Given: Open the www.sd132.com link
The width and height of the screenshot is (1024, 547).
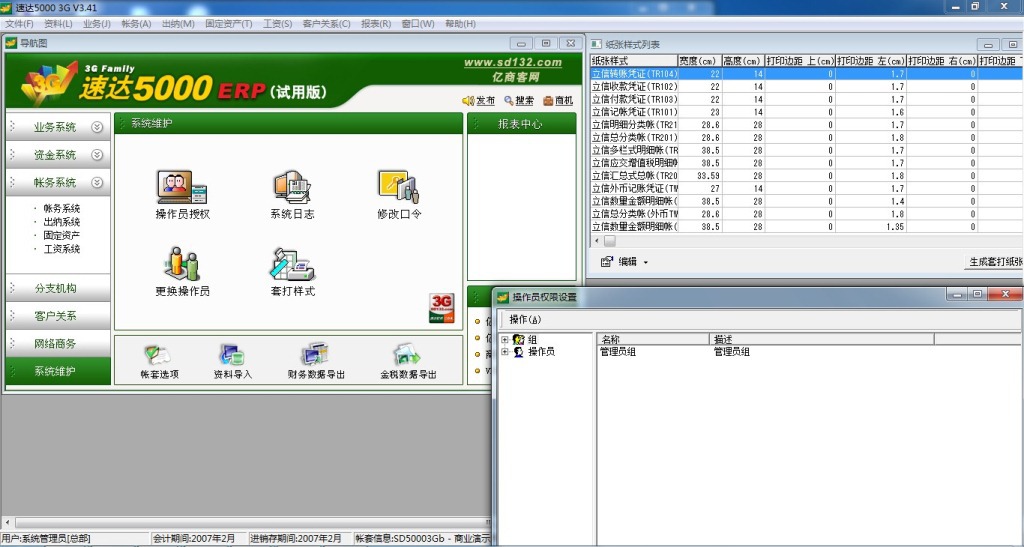Looking at the screenshot, I should [x=513, y=63].
